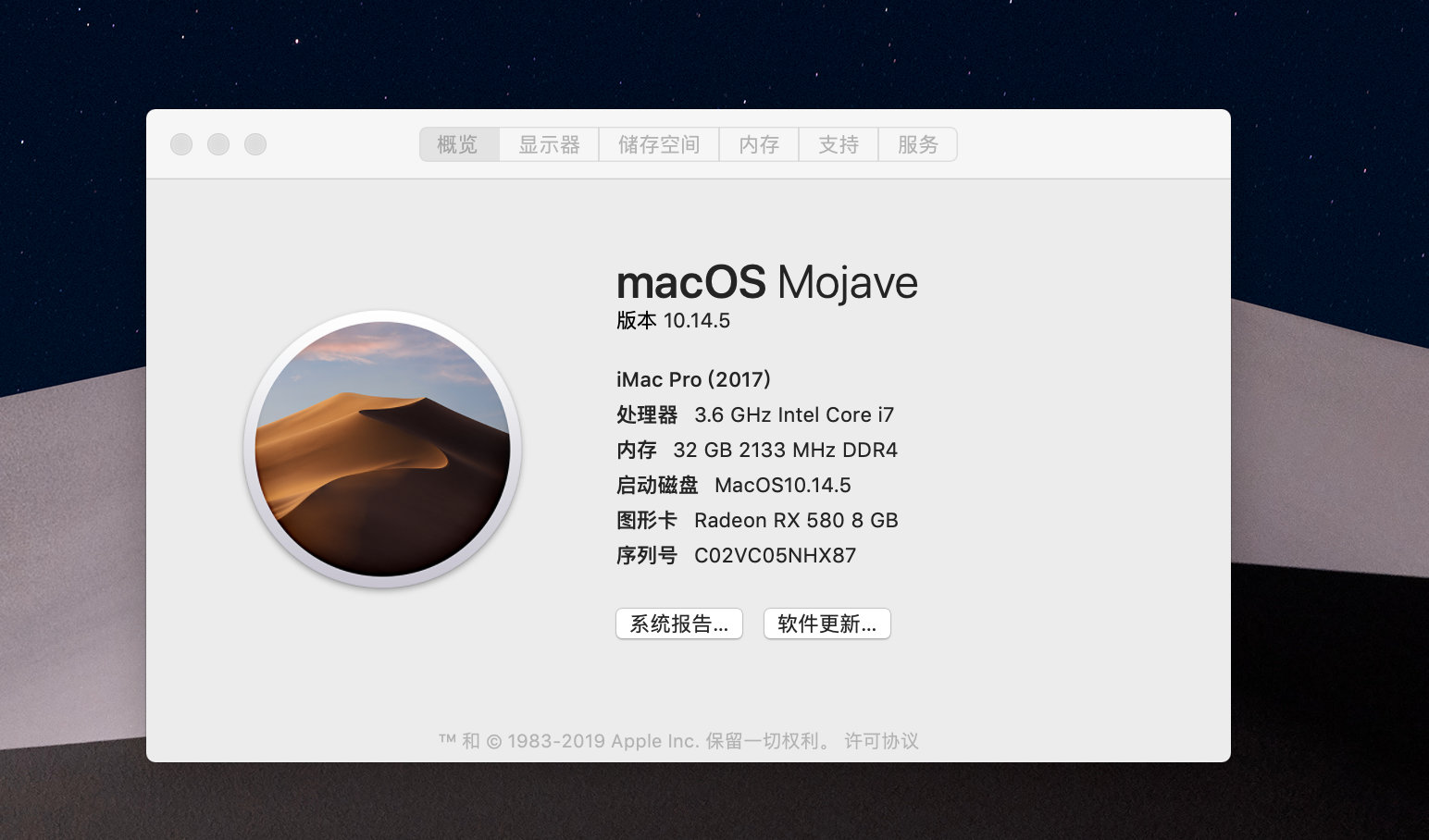The width and height of the screenshot is (1429, 840).
Task: Click the serial number C02VC05NHX87
Action: (x=775, y=556)
